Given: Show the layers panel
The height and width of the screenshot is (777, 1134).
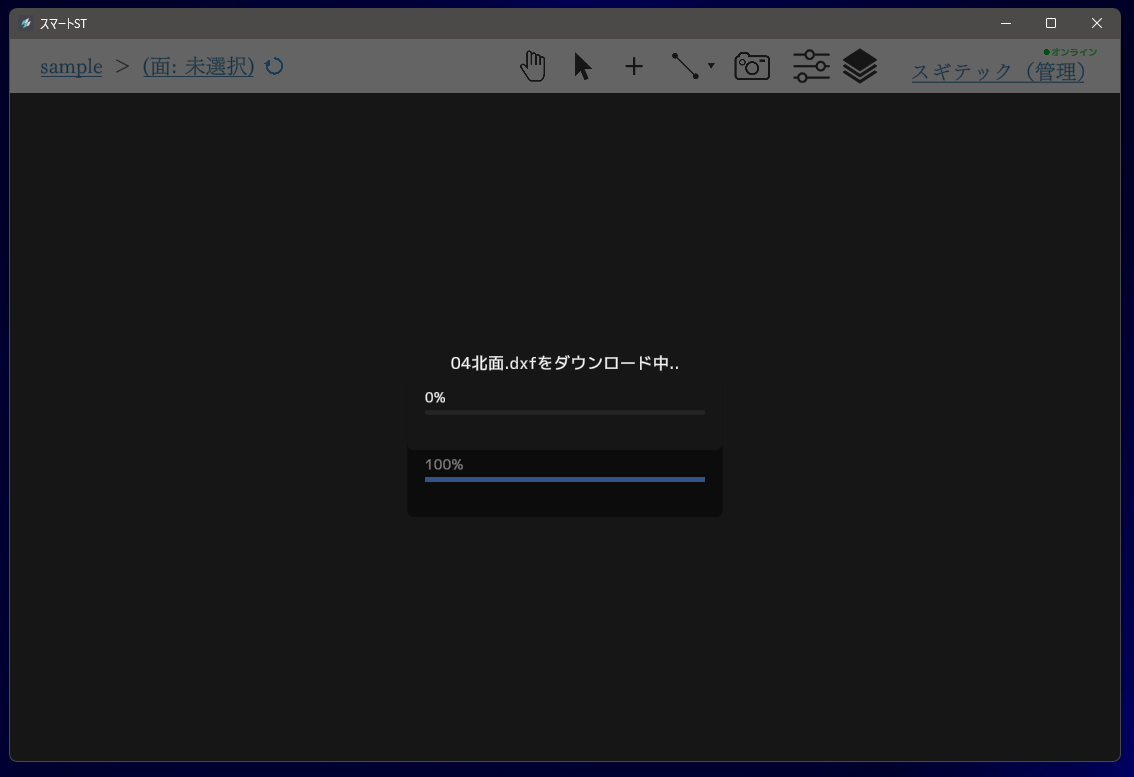Looking at the screenshot, I should [860, 67].
